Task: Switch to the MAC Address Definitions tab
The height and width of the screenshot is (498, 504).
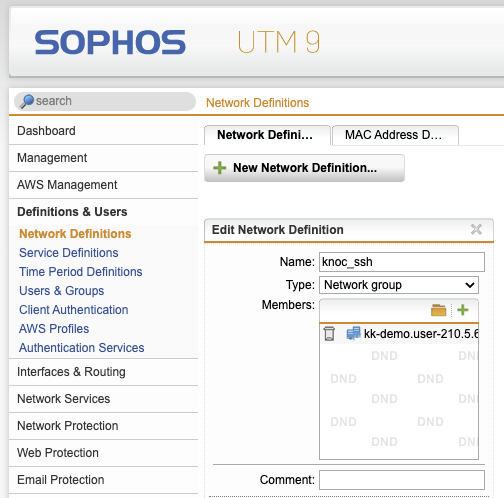Action: (395, 135)
